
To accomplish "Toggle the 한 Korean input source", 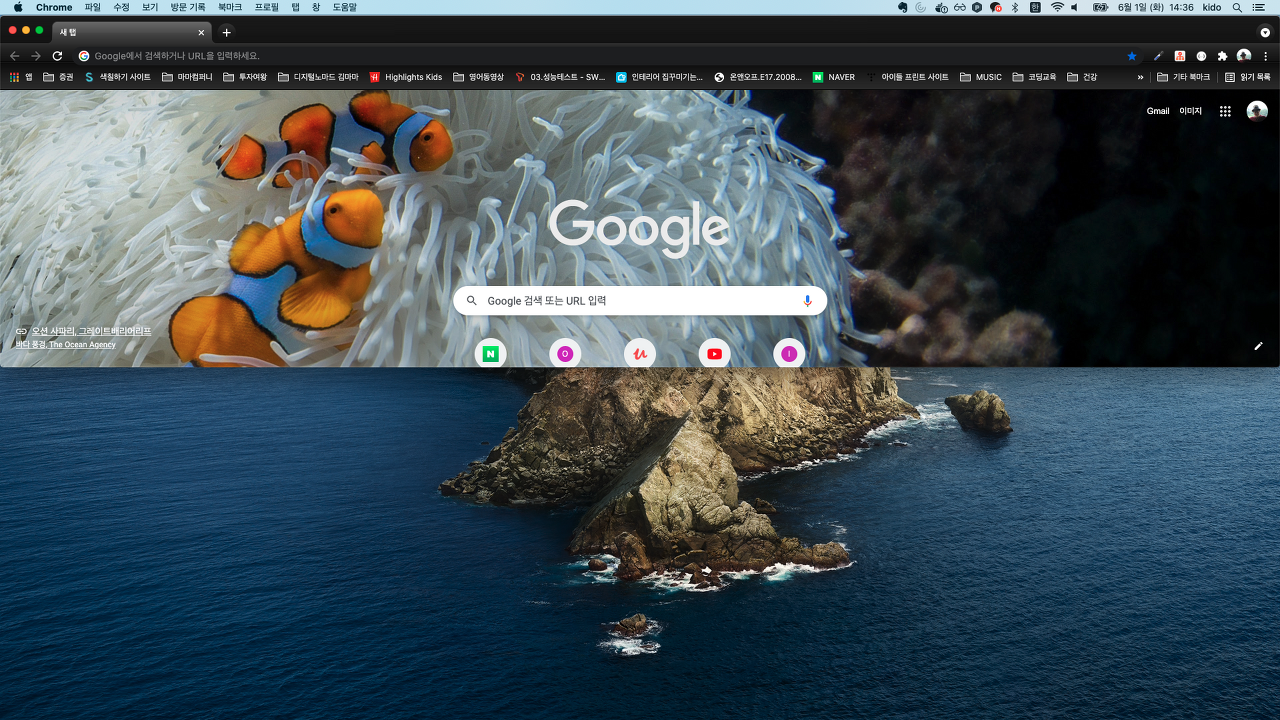I will (1035, 7).
